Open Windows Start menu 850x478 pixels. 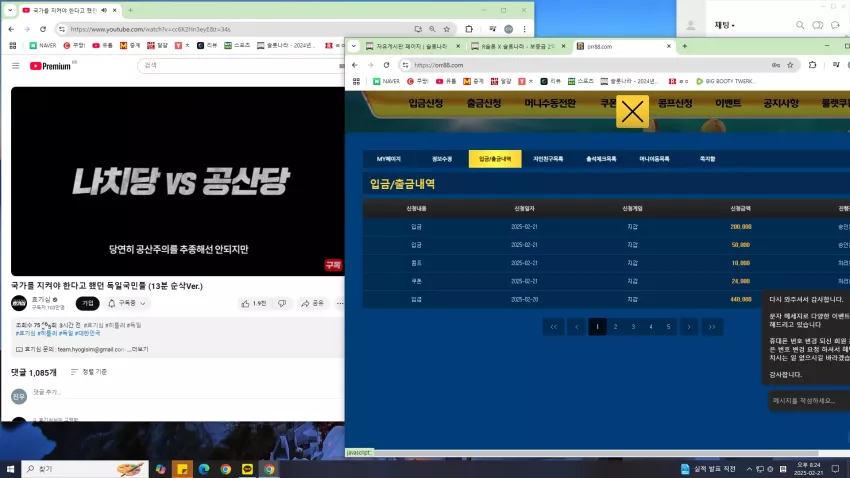pos(10,469)
